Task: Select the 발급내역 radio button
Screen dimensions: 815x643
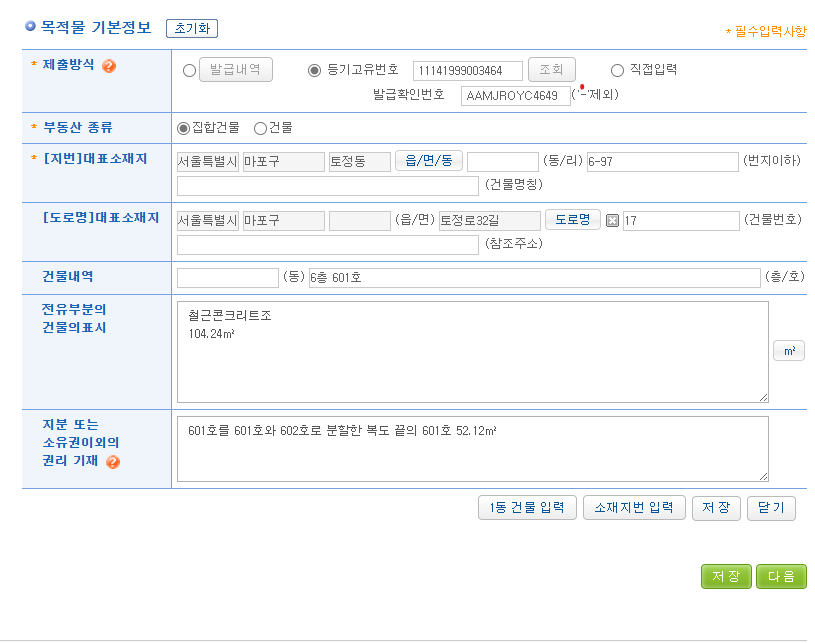Action: pos(189,70)
